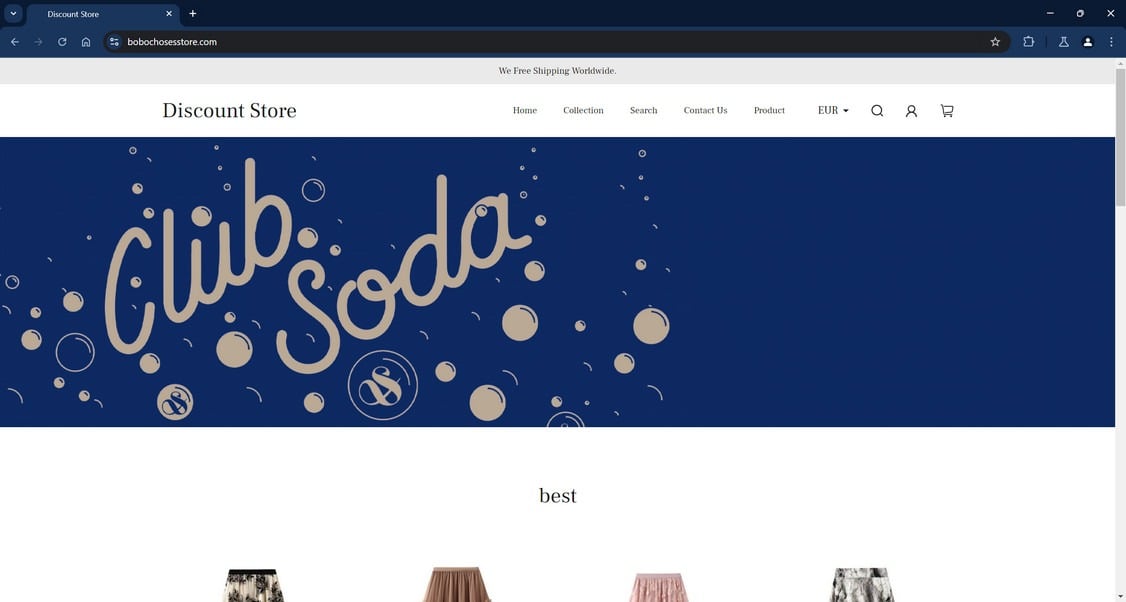Image resolution: width=1126 pixels, height=602 pixels.
Task: Open the browser extensions puzzle icon
Action: 1028,42
